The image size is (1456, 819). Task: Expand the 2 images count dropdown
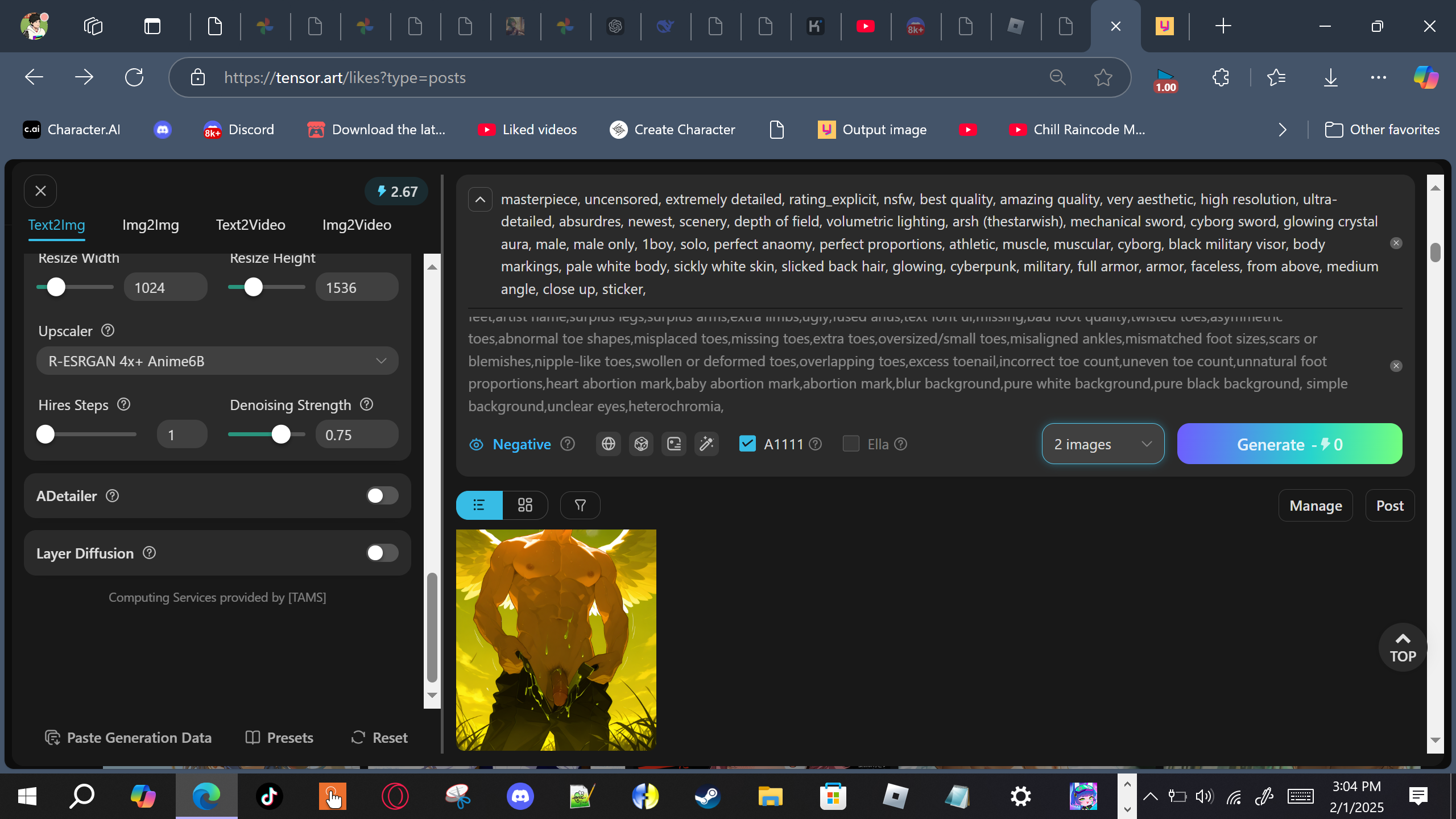1102,444
